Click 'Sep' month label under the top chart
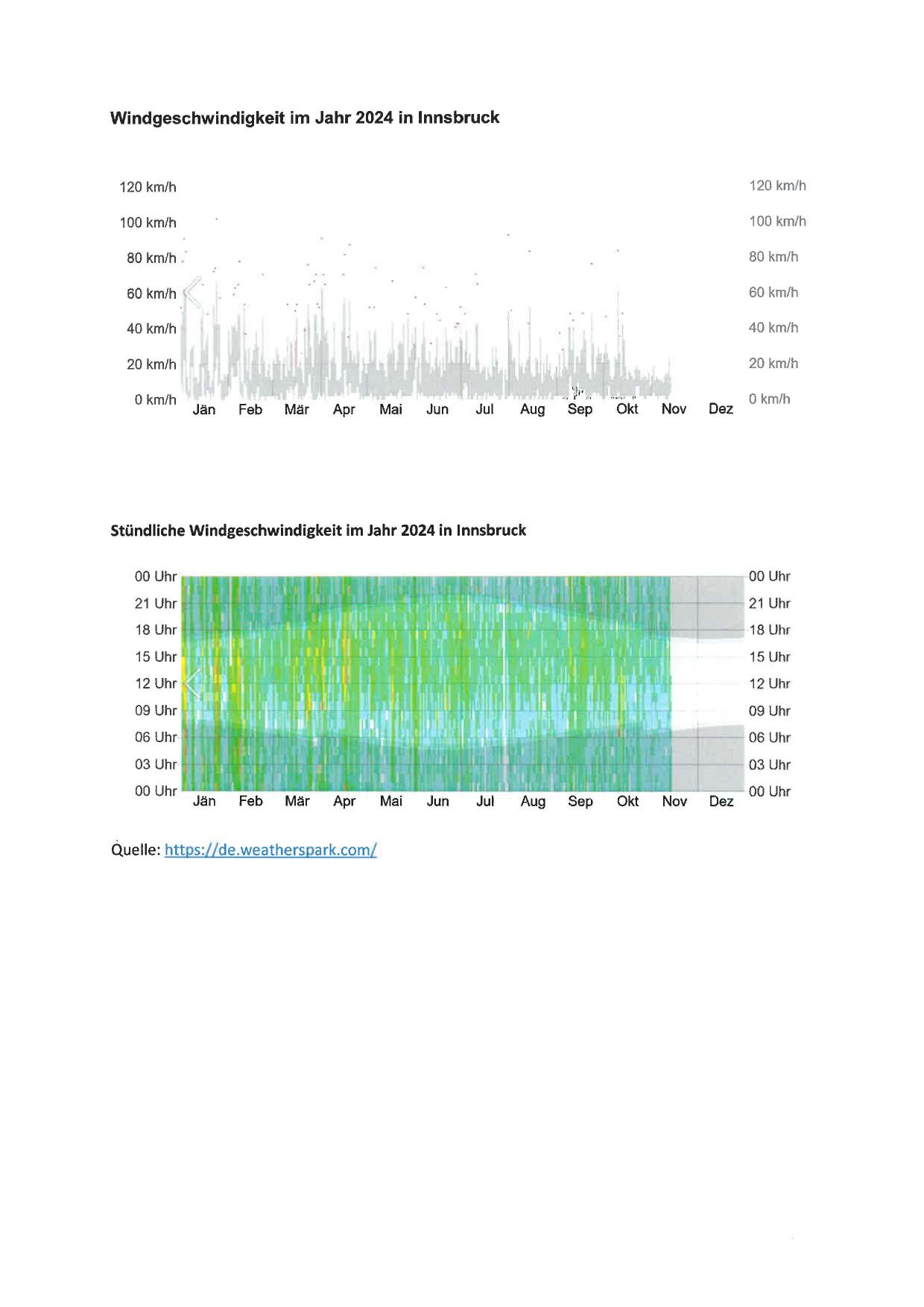924x1307 pixels. point(580,408)
